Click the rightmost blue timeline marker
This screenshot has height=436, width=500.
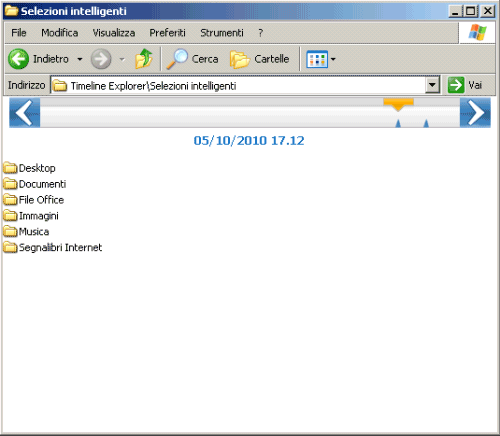pos(426,124)
